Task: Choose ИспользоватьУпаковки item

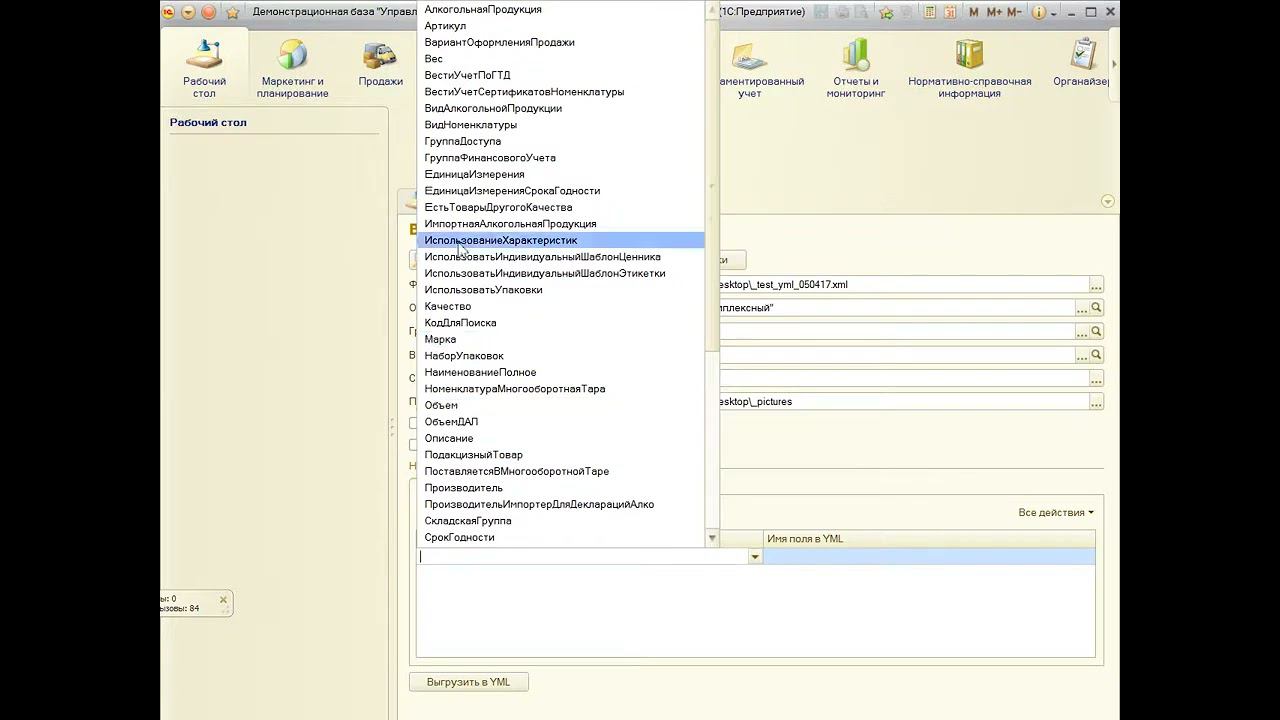Action: (x=560, y=290)
